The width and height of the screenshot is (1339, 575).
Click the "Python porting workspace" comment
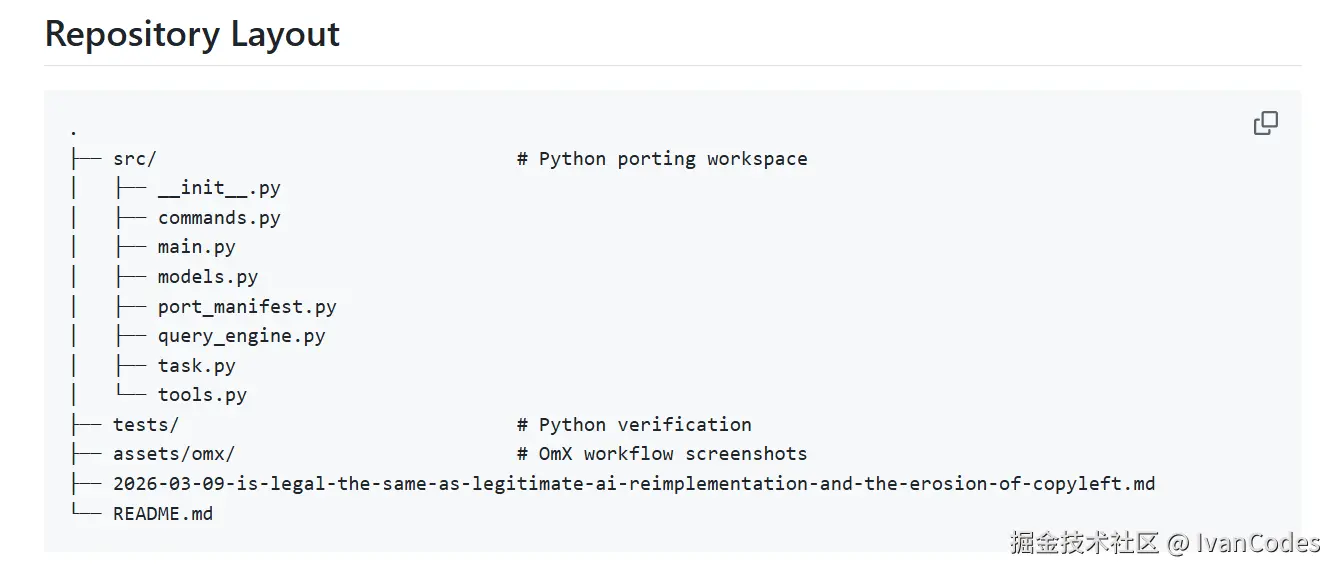click(x=662, y=159)
